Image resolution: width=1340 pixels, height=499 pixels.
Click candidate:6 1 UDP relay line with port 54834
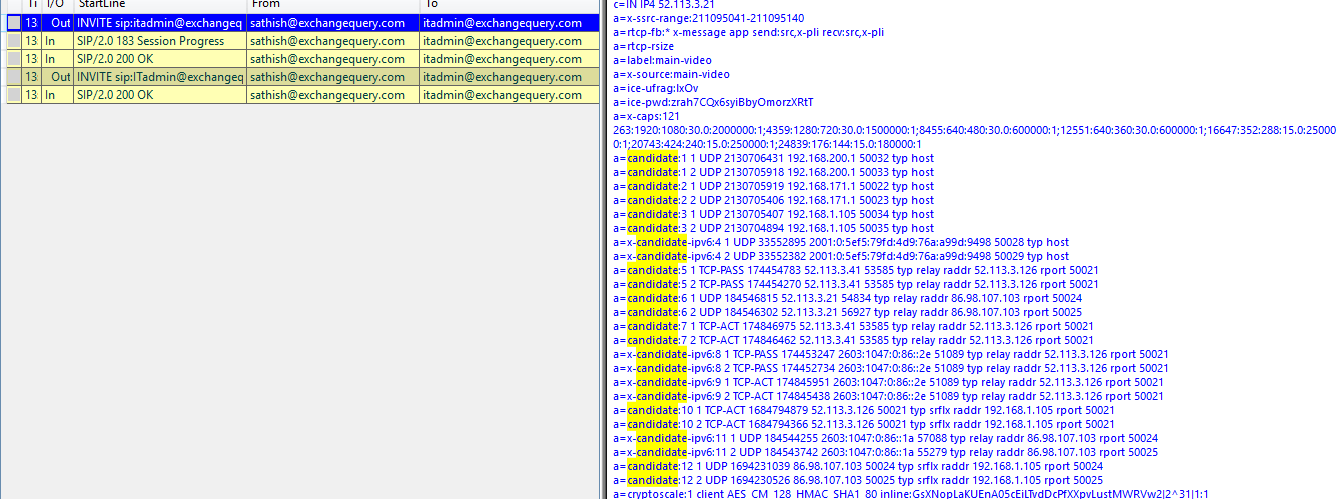(x=848, y=298)
